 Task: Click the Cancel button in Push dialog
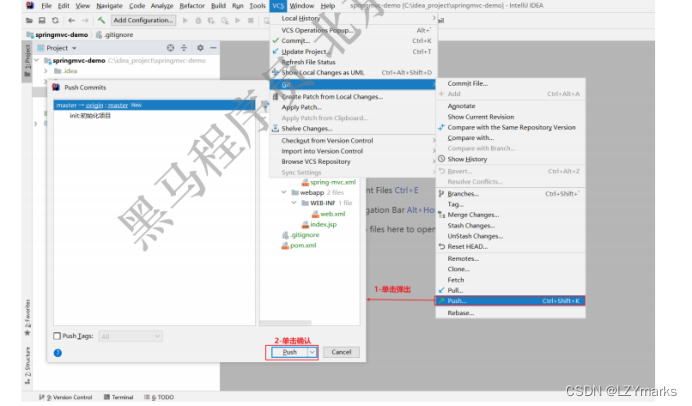[341, 352]
